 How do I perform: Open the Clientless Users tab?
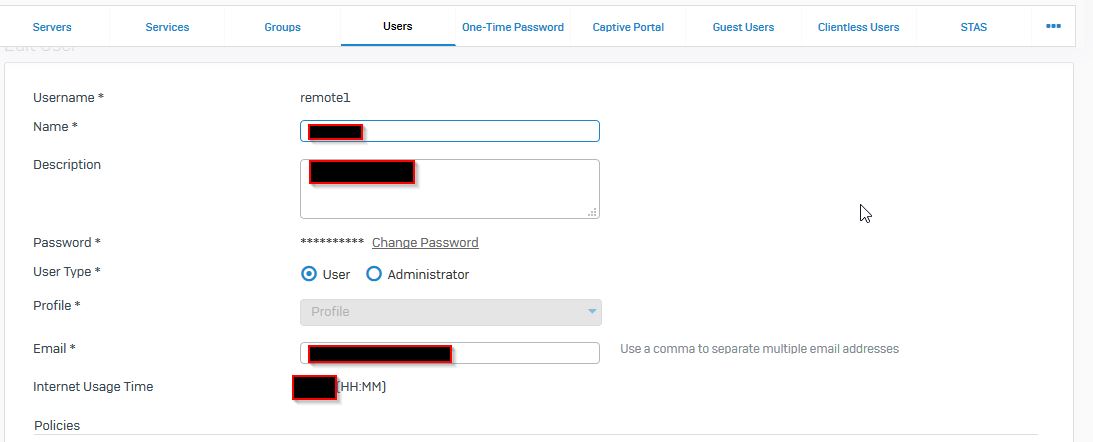click(x=859, y=27)
